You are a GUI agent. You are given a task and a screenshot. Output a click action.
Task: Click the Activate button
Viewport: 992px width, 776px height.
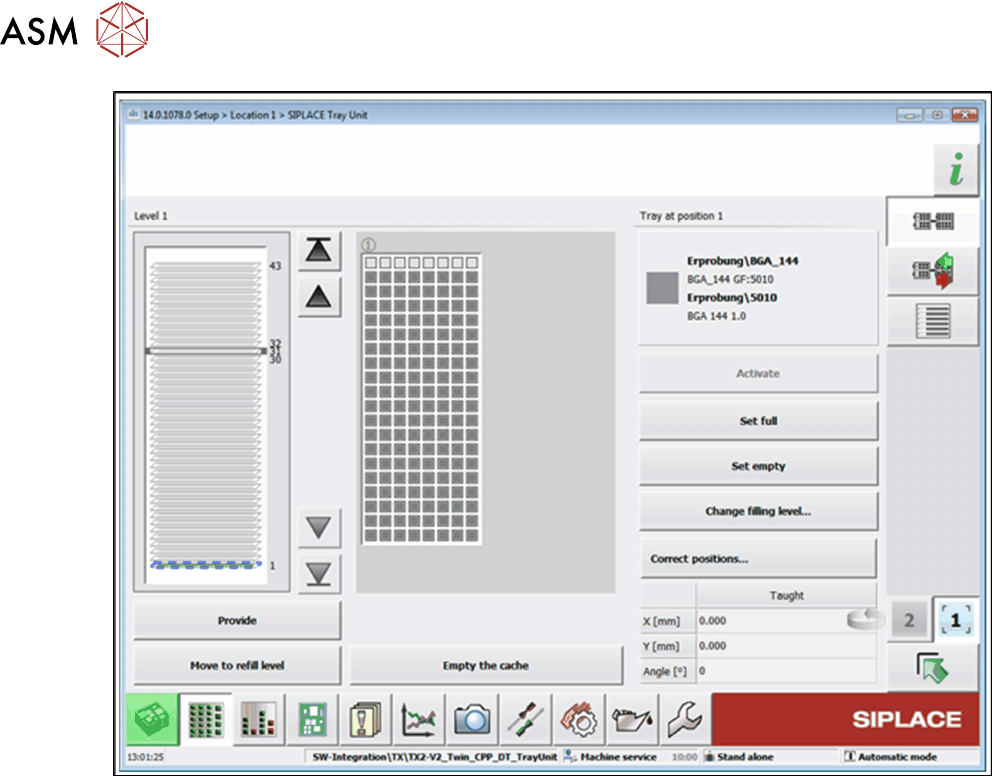pyautogui.click(x=758, y=373)
